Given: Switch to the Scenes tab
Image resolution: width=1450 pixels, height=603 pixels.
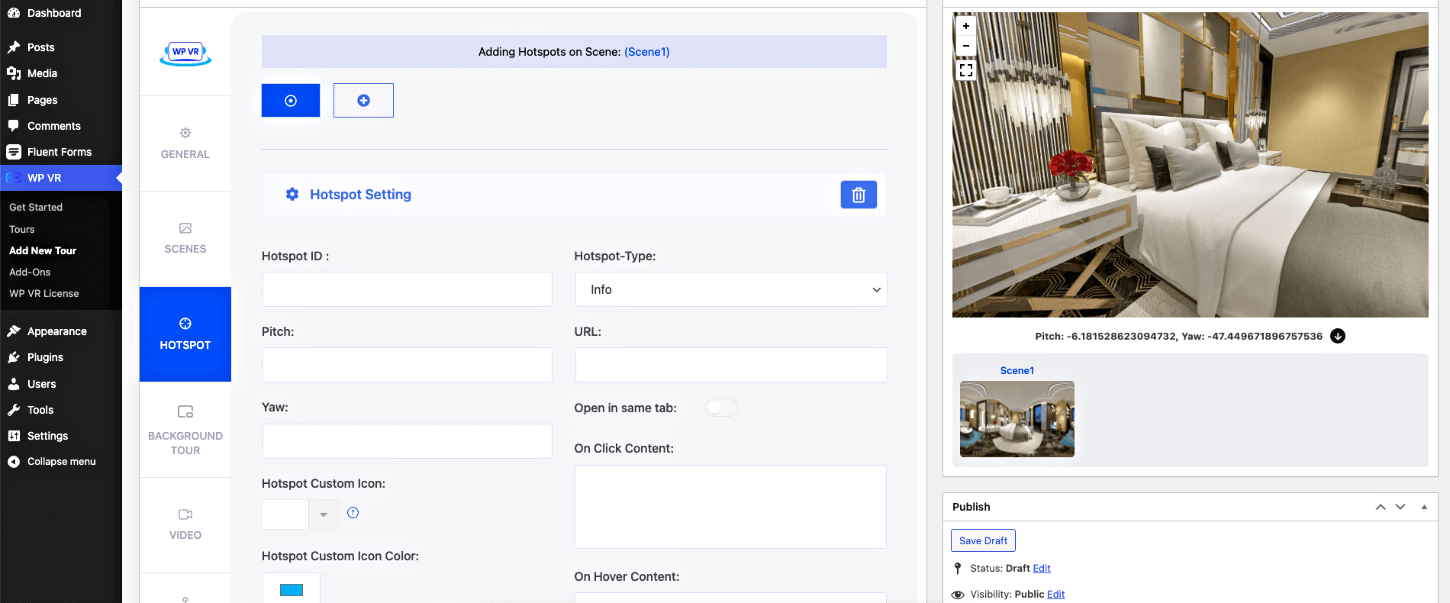Looking at the screenshot, I should click(185, 238).
